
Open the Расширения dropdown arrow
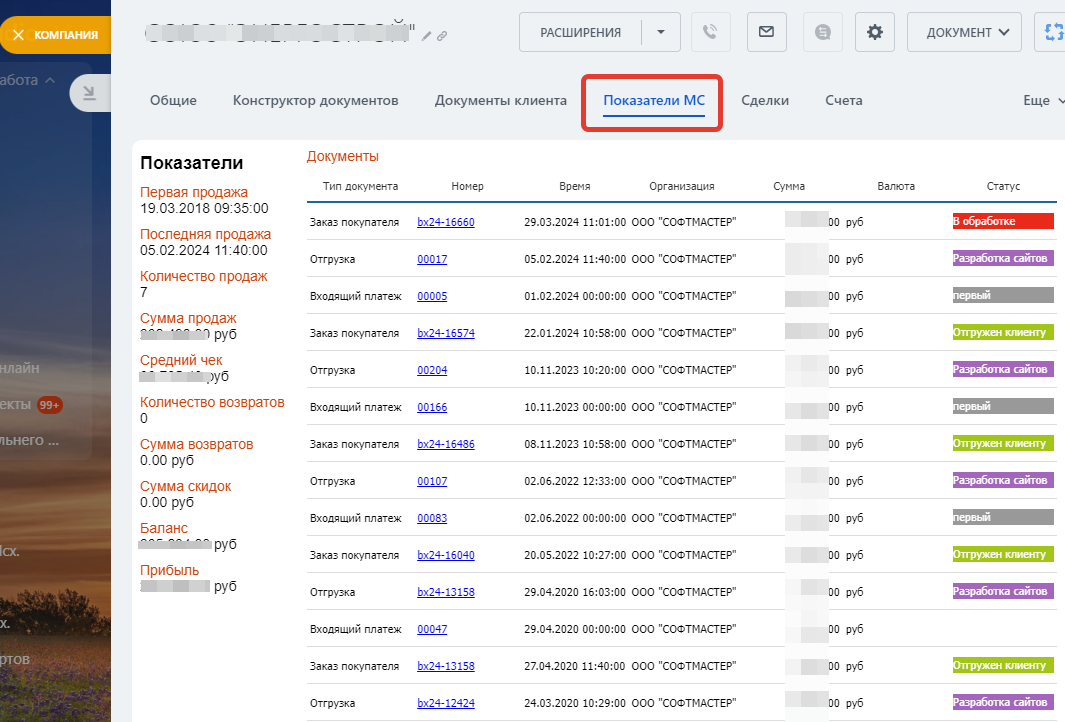click(661, 32)
